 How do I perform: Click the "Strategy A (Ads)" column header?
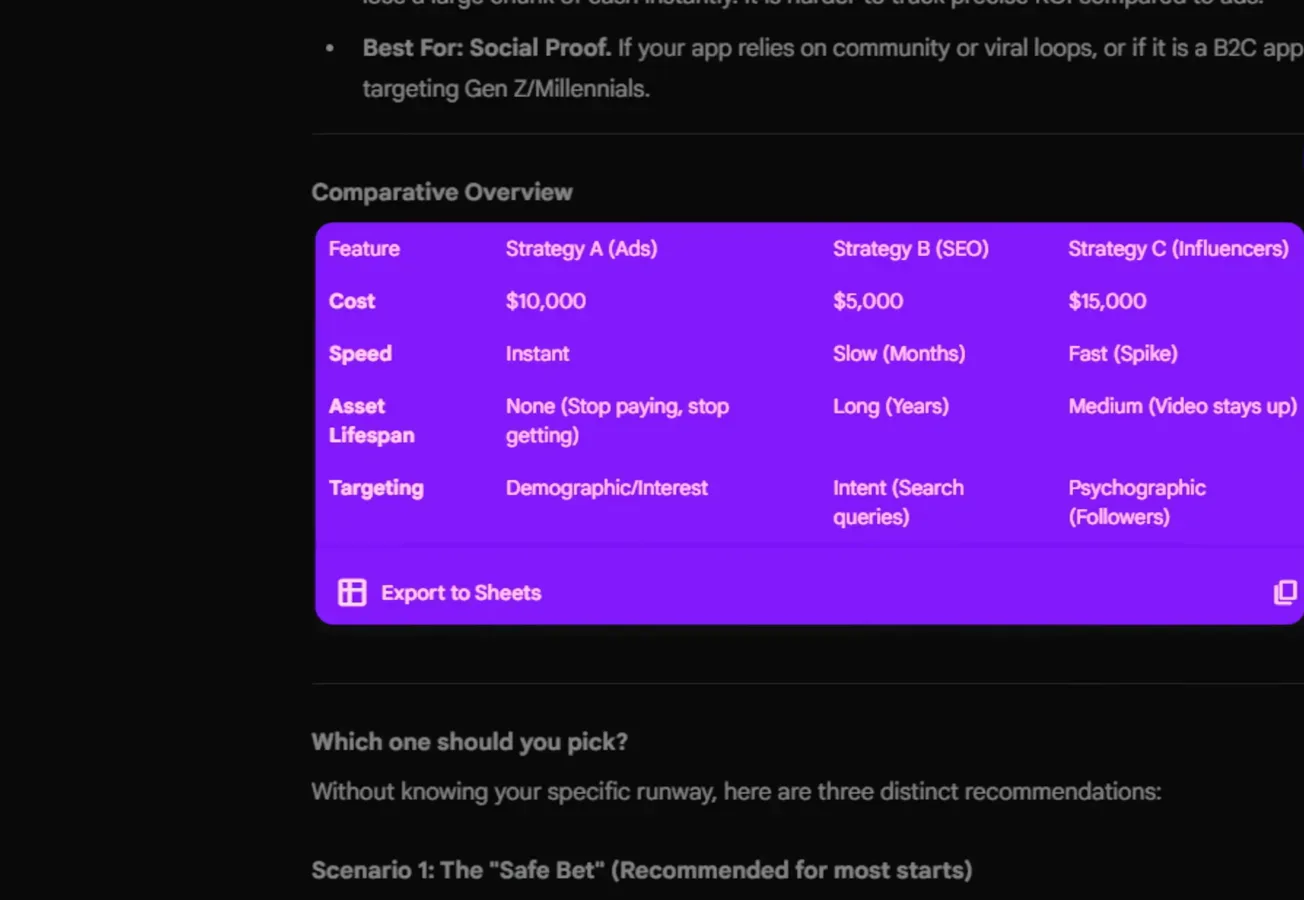click(581, 249)
